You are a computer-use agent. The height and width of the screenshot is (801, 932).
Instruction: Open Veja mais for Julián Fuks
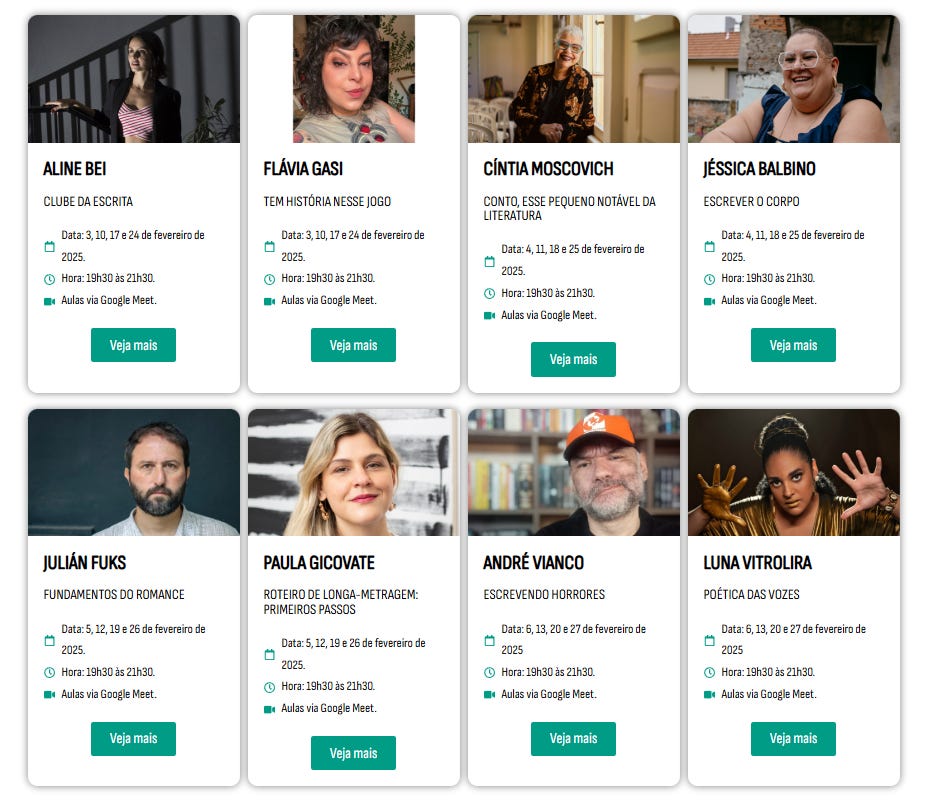133,739
